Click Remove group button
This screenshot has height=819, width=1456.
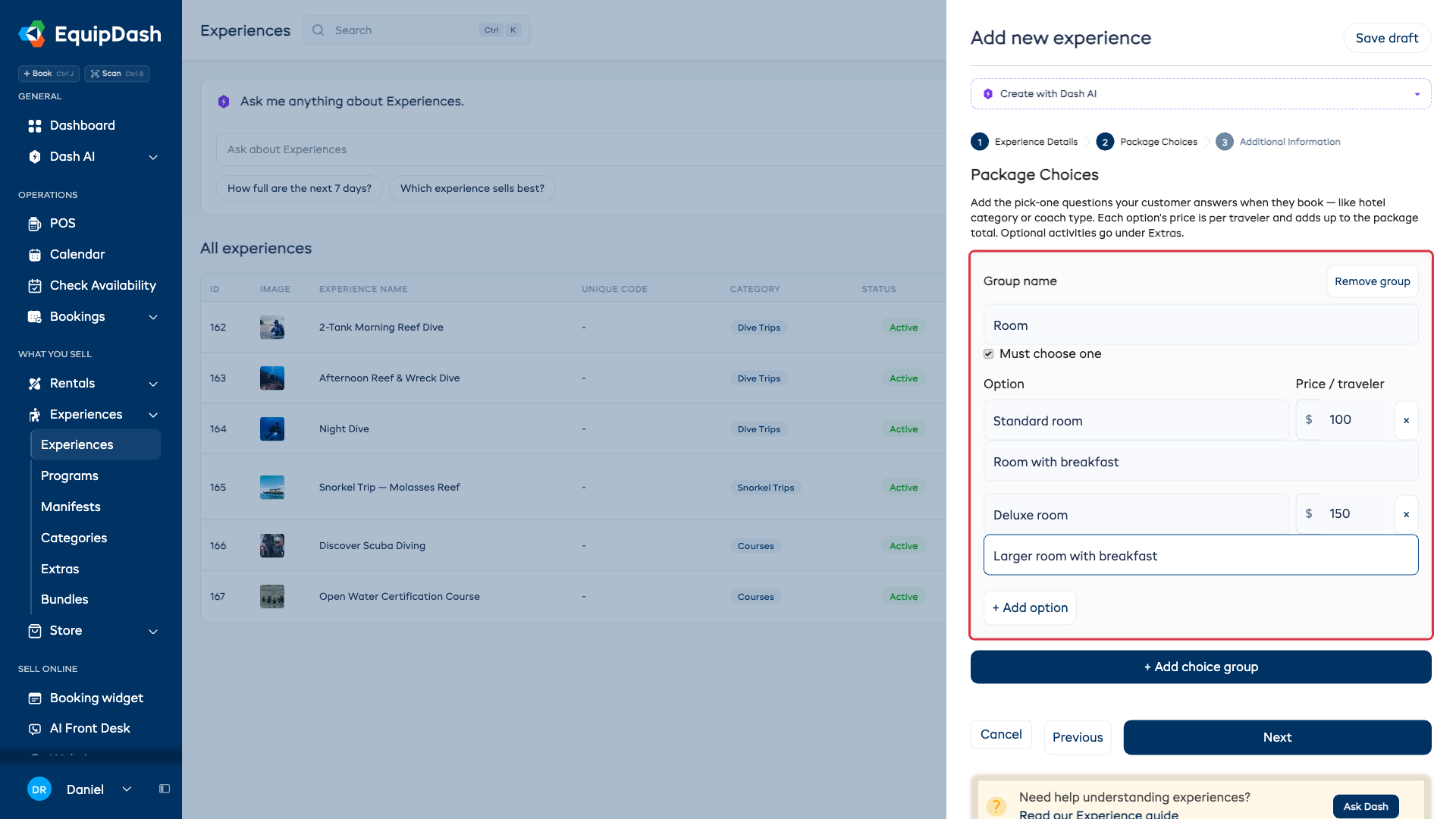[x=1372, y=281]
